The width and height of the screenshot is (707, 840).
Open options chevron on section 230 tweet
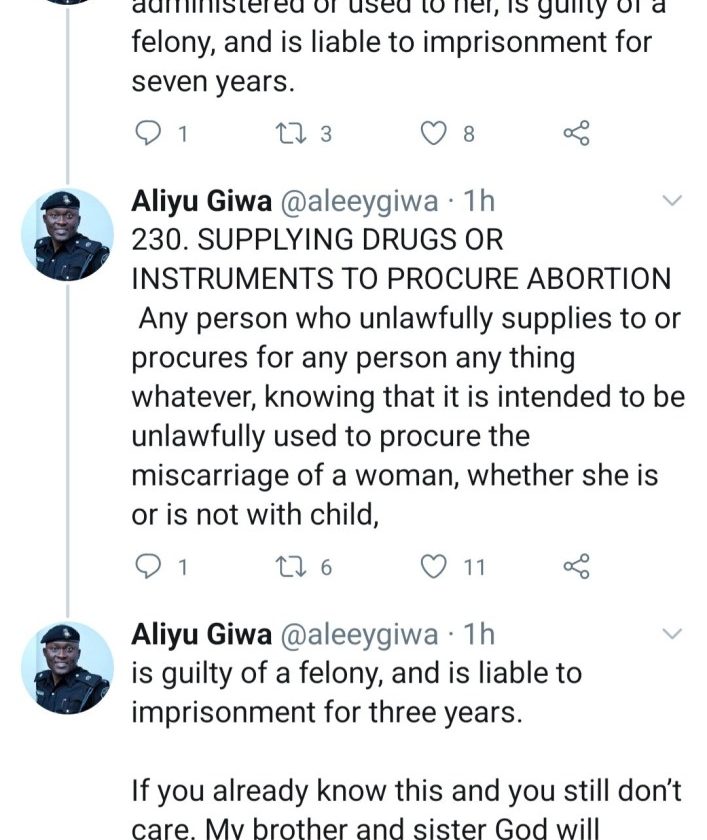672,202
